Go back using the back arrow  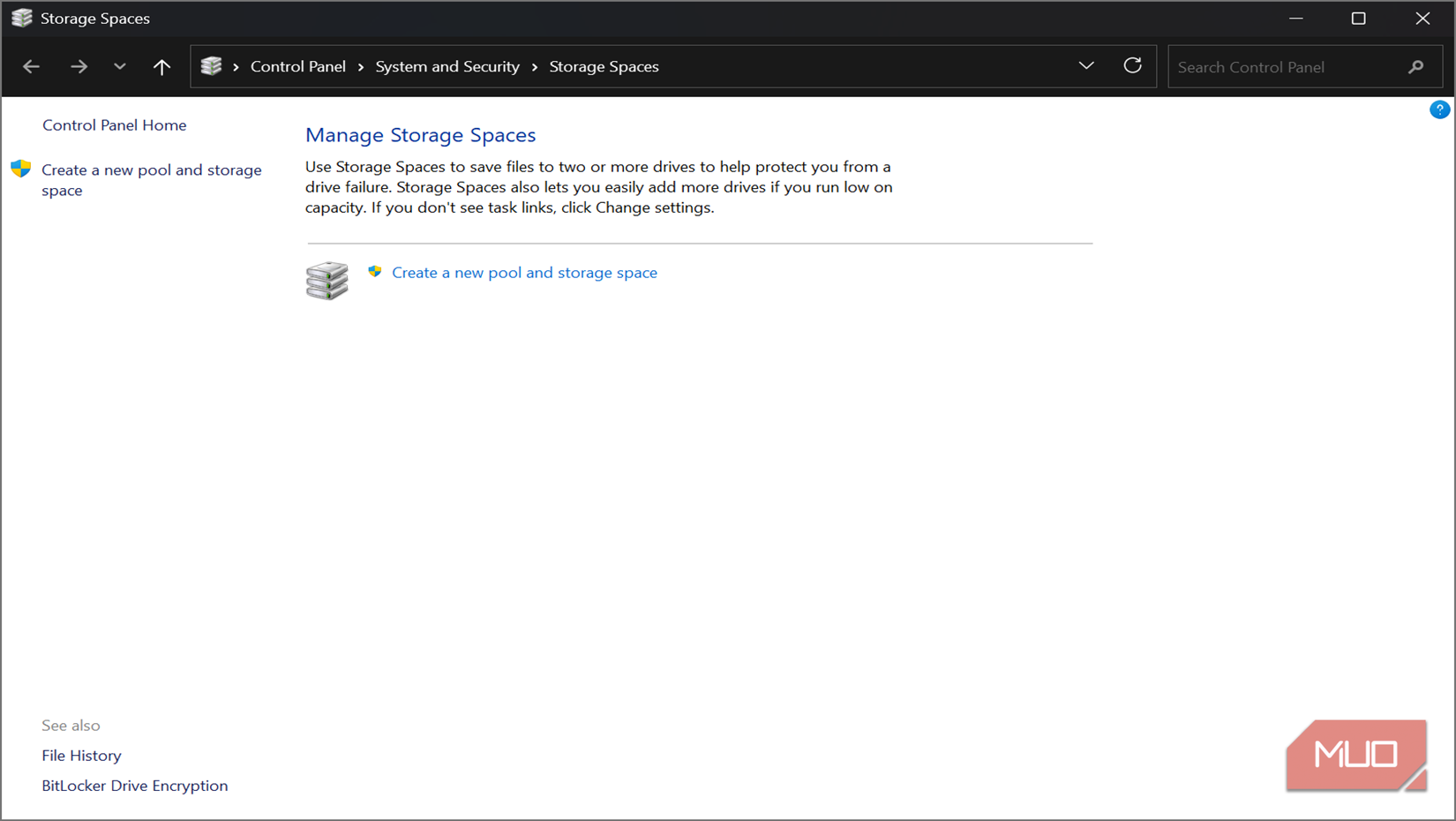(32, 67)
